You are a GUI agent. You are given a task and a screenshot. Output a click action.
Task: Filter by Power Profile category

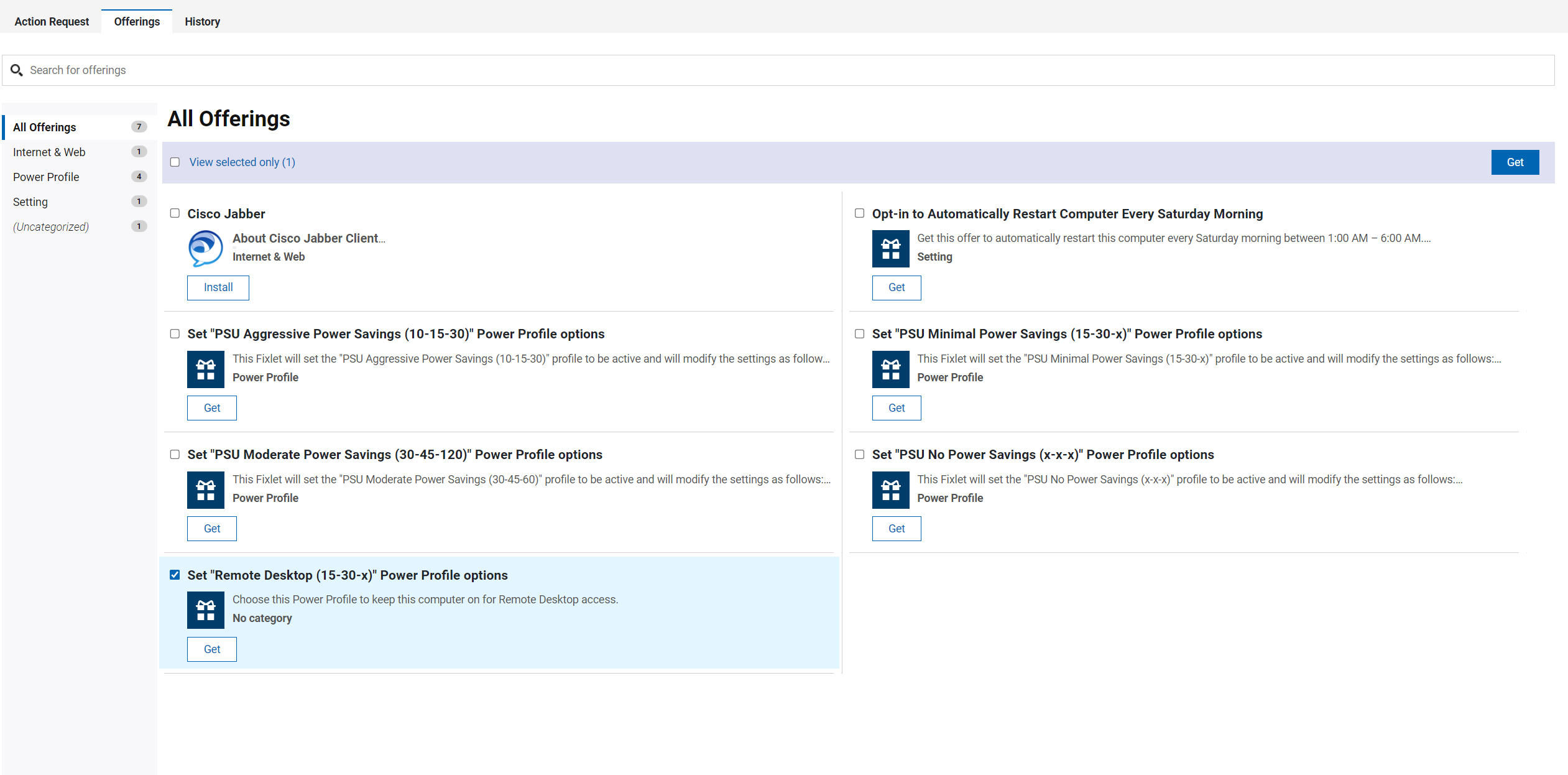(x=46, y=177)
